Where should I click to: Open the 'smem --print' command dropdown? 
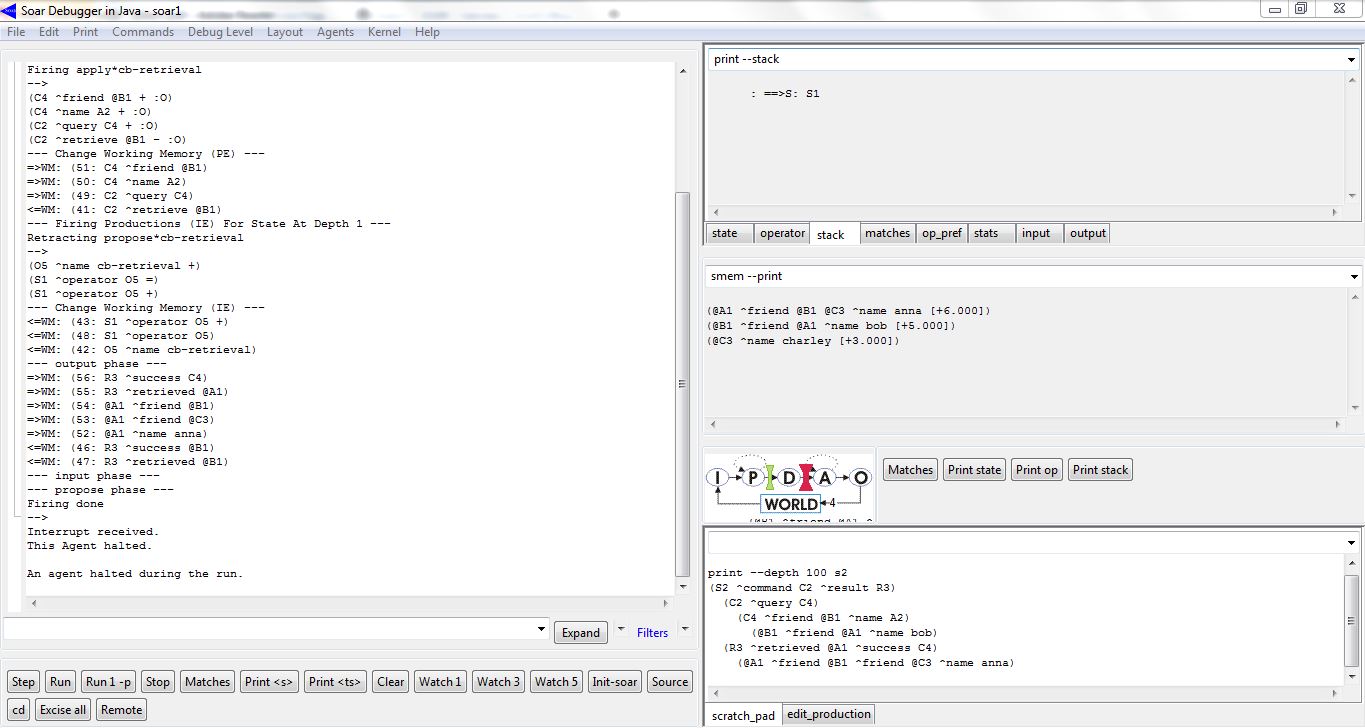pyautogui.click(x=1354, y=277)
